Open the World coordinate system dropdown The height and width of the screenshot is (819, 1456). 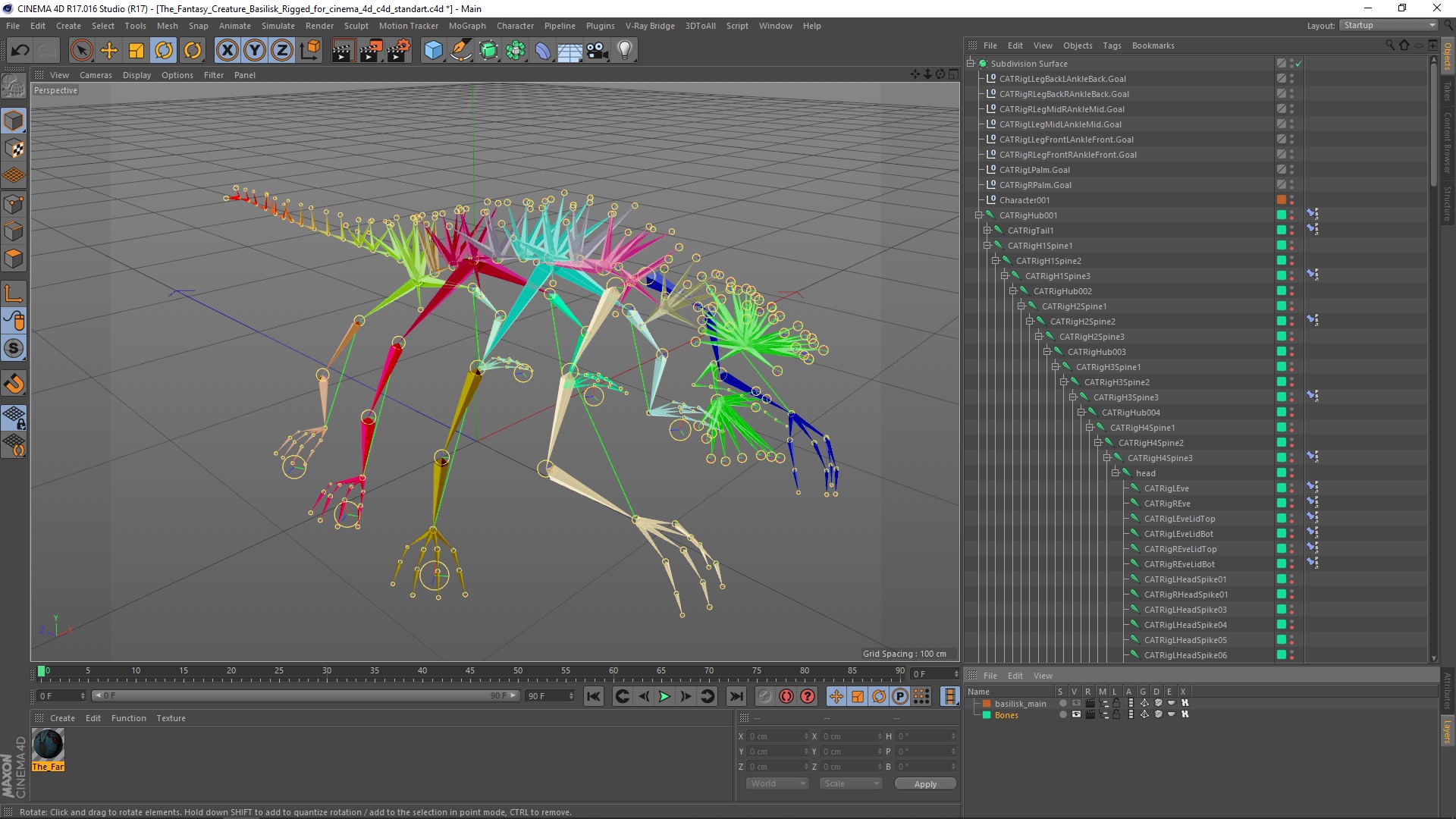click(777, 784)
